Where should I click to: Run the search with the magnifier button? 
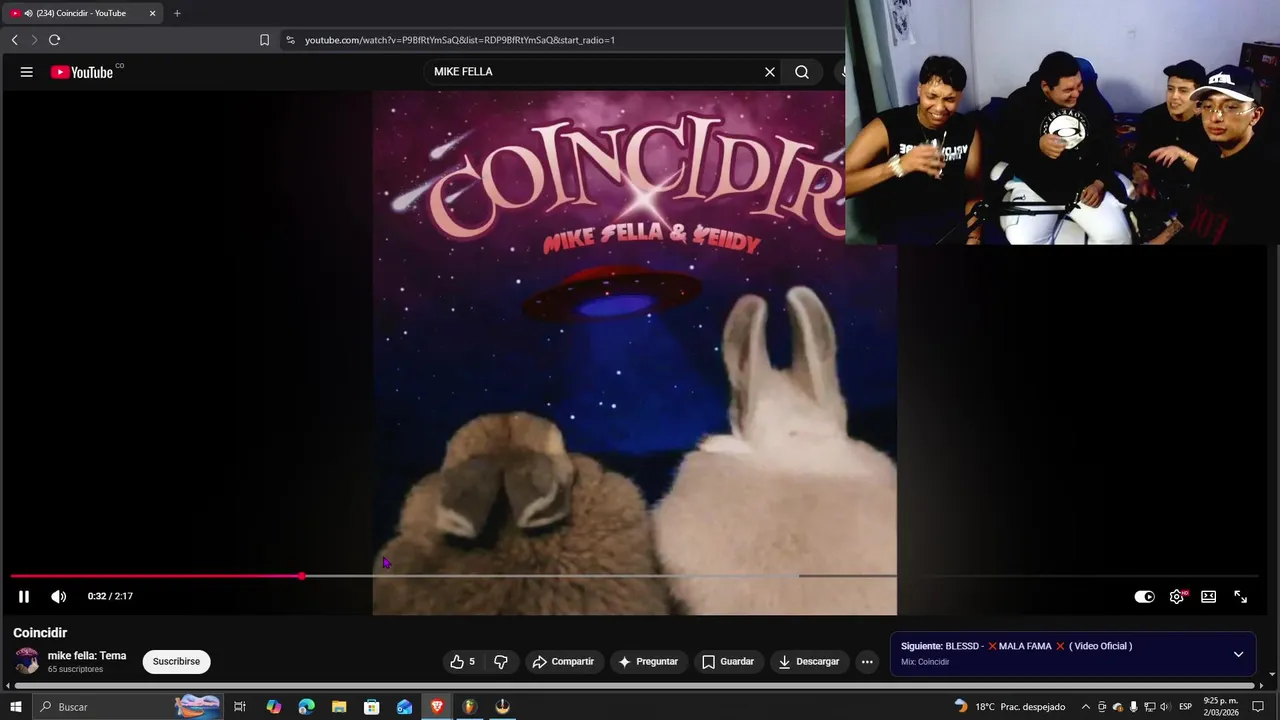tap(802, 72)
